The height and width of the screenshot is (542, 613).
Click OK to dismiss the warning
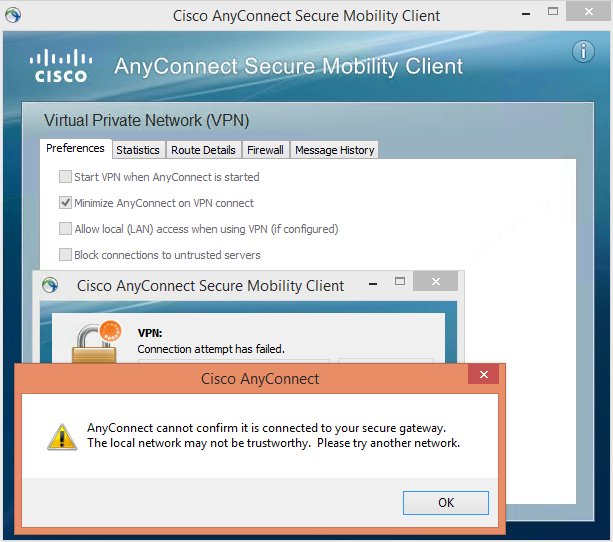(446, 503)
